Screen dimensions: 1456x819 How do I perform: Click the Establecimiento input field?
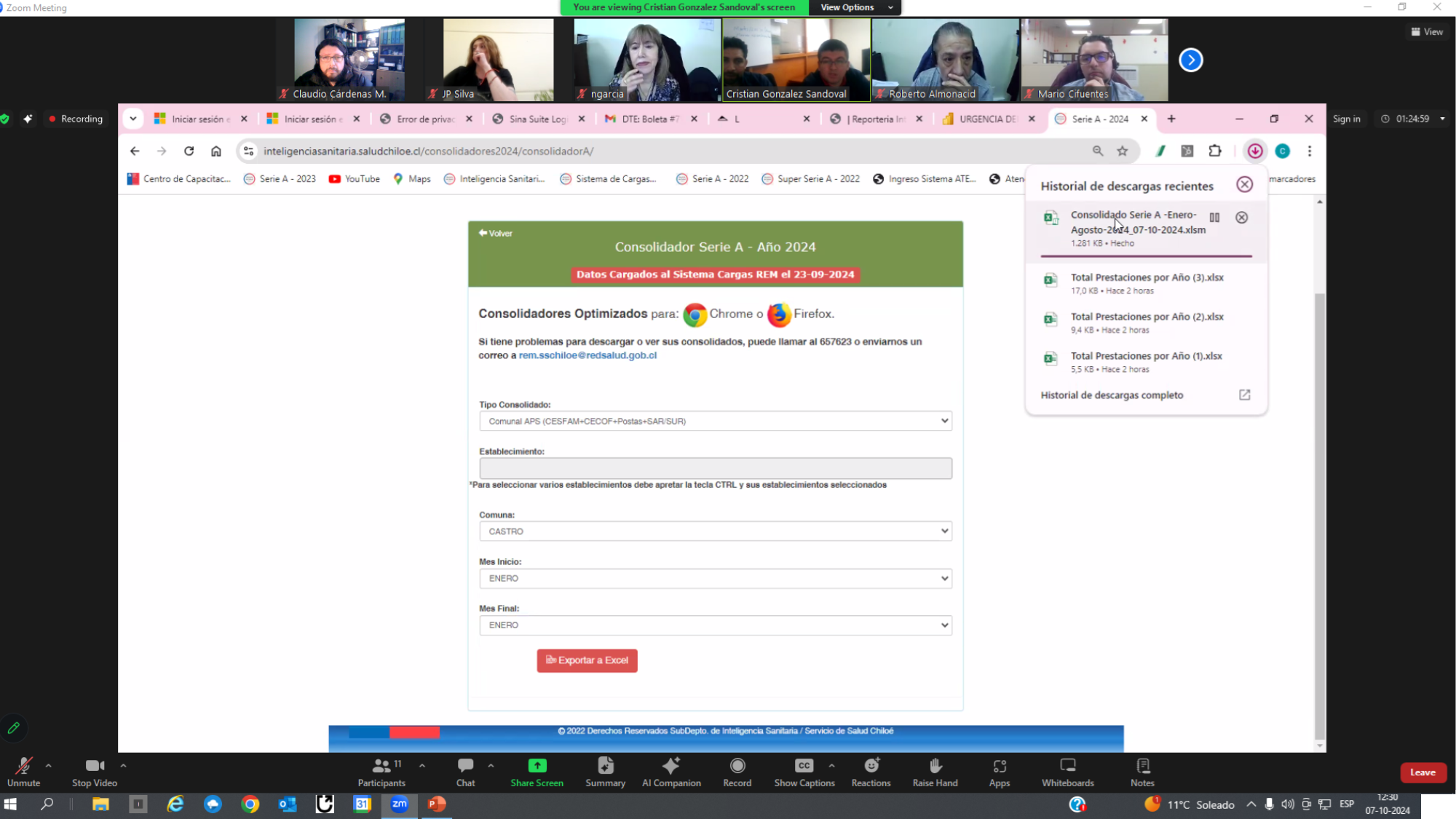[716, 468]
